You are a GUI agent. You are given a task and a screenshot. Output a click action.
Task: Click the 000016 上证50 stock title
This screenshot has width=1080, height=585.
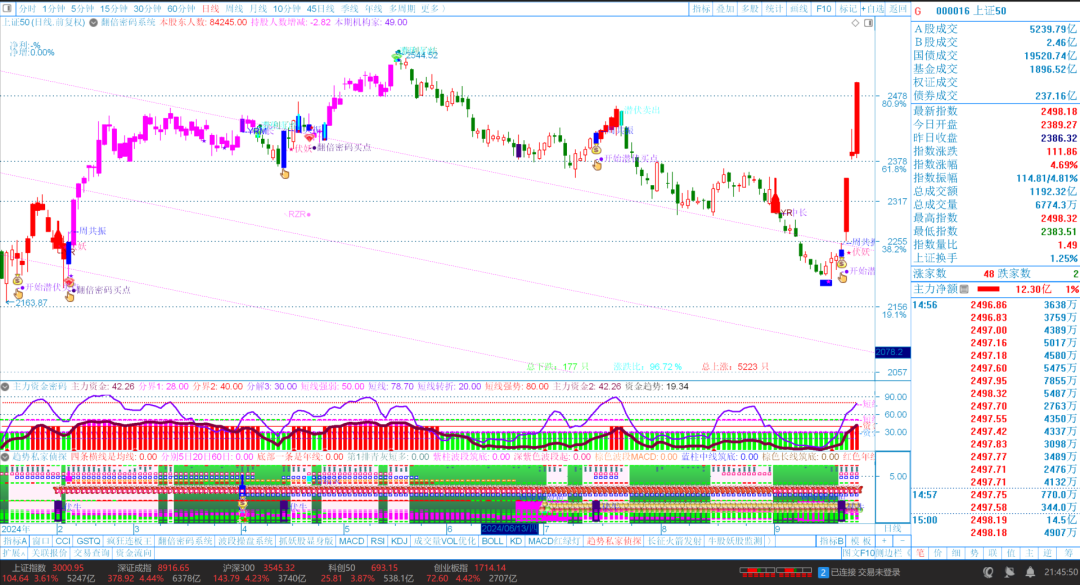(x=971, y=11)
